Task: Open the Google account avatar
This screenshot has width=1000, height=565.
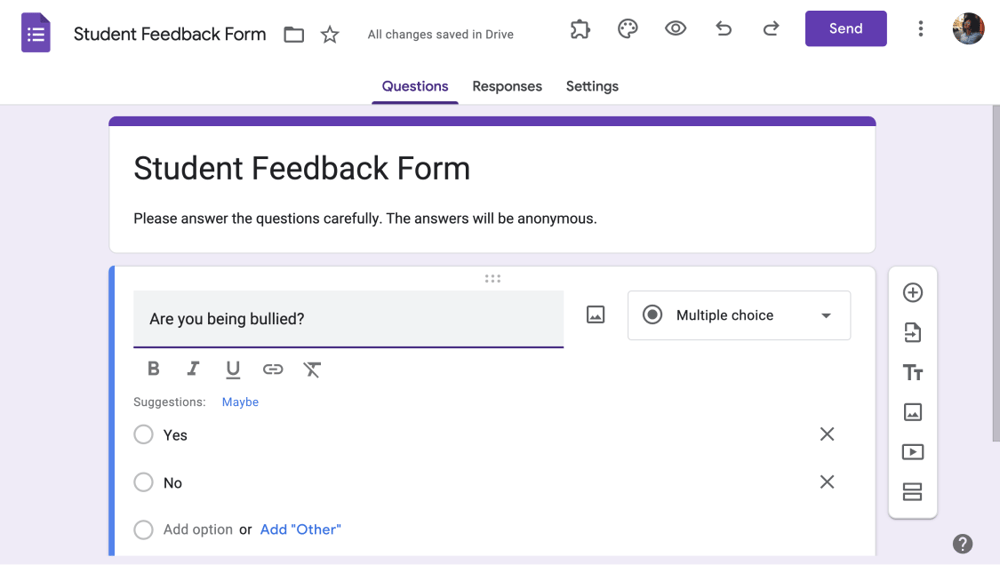Action: (x=968, y=29)
